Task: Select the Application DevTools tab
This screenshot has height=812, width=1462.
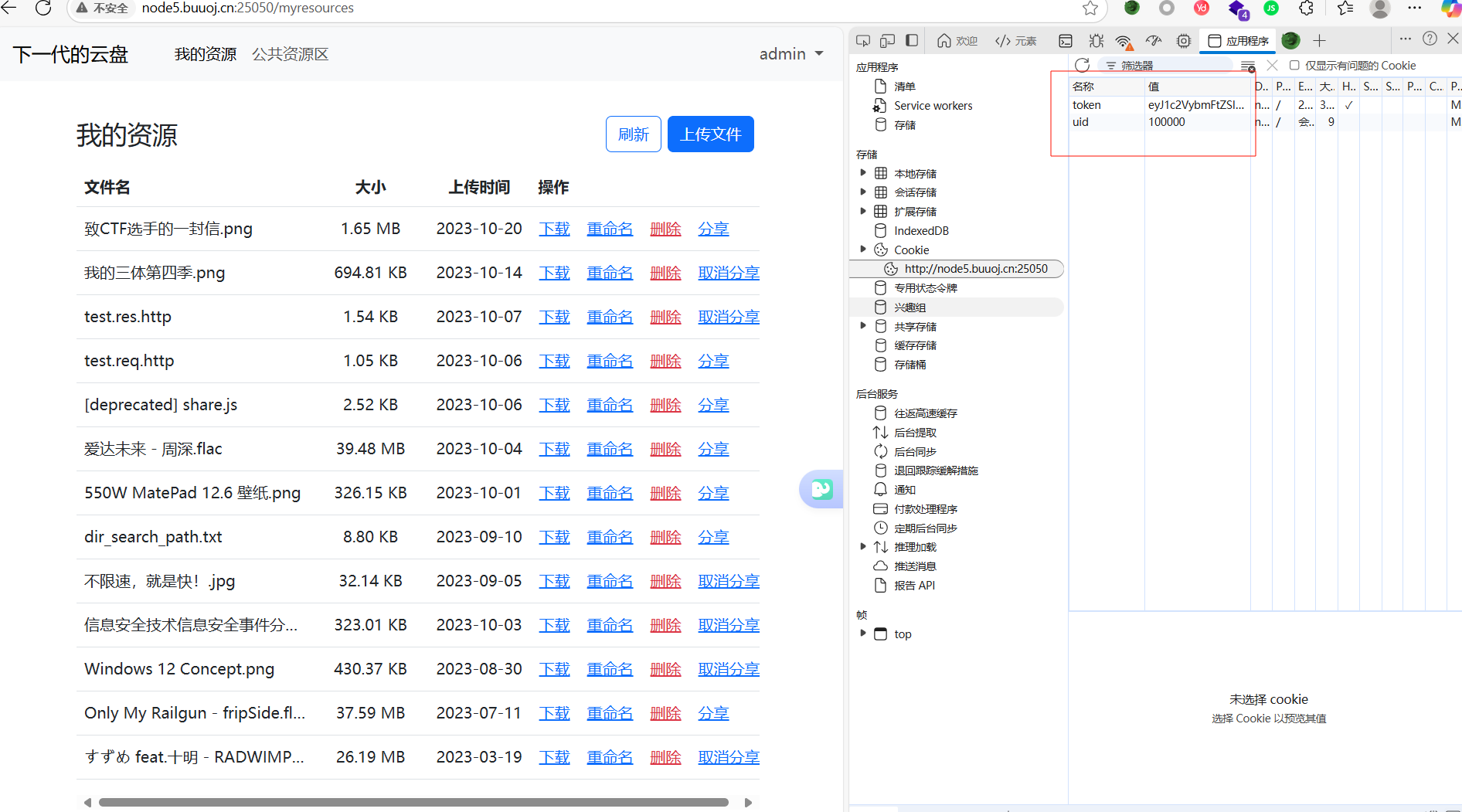Action: tap(1238, 41)
